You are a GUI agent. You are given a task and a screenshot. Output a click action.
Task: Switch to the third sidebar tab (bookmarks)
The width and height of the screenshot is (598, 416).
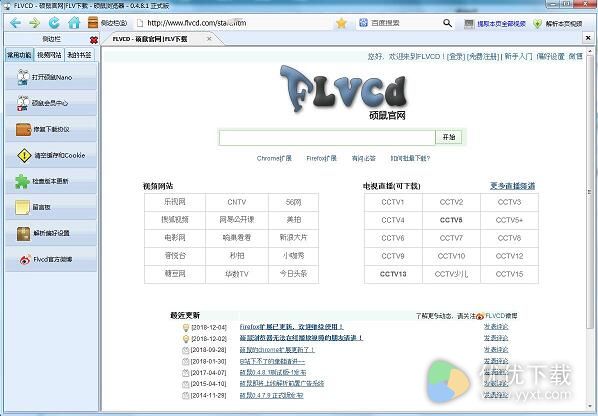79,55
